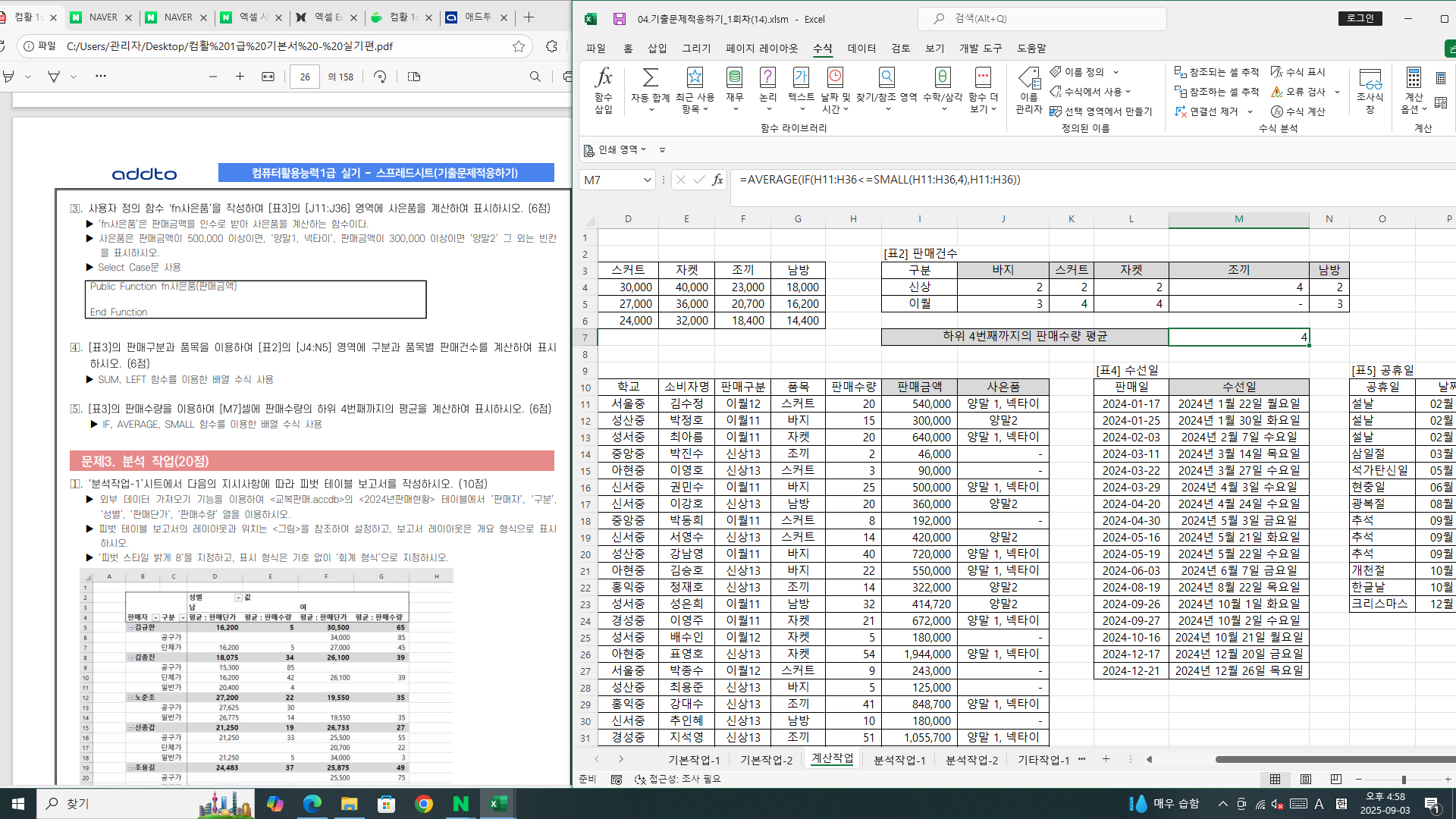Image resolution: width=1456 pixels, height=819 pixels.
Task: Click the 로그인 sign-in button
Action: coord(1360,18)
